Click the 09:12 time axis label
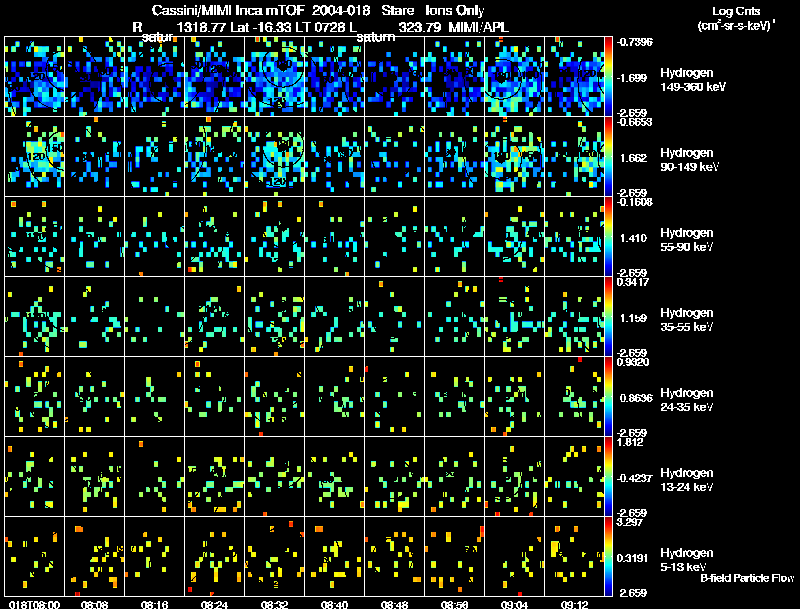Viewport: 800px width, 609px height. click(x=574, y=604)
